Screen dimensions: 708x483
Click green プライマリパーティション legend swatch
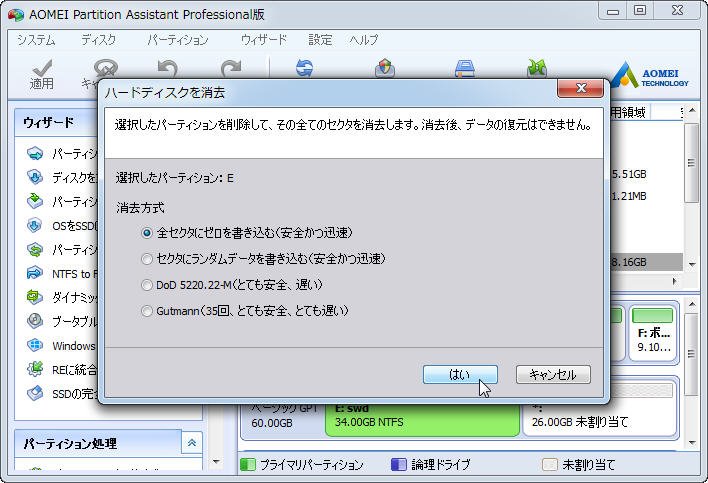point(247,464)
